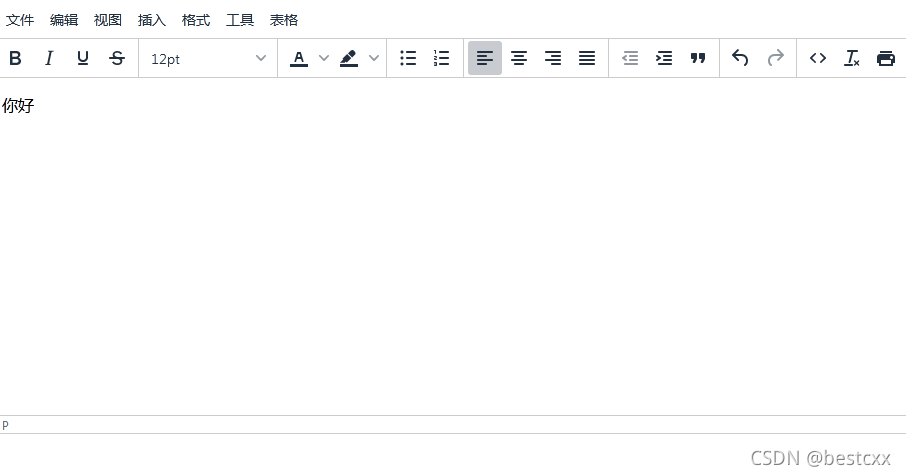
Task: Increase paragraph indent
Action: point(664,58)
